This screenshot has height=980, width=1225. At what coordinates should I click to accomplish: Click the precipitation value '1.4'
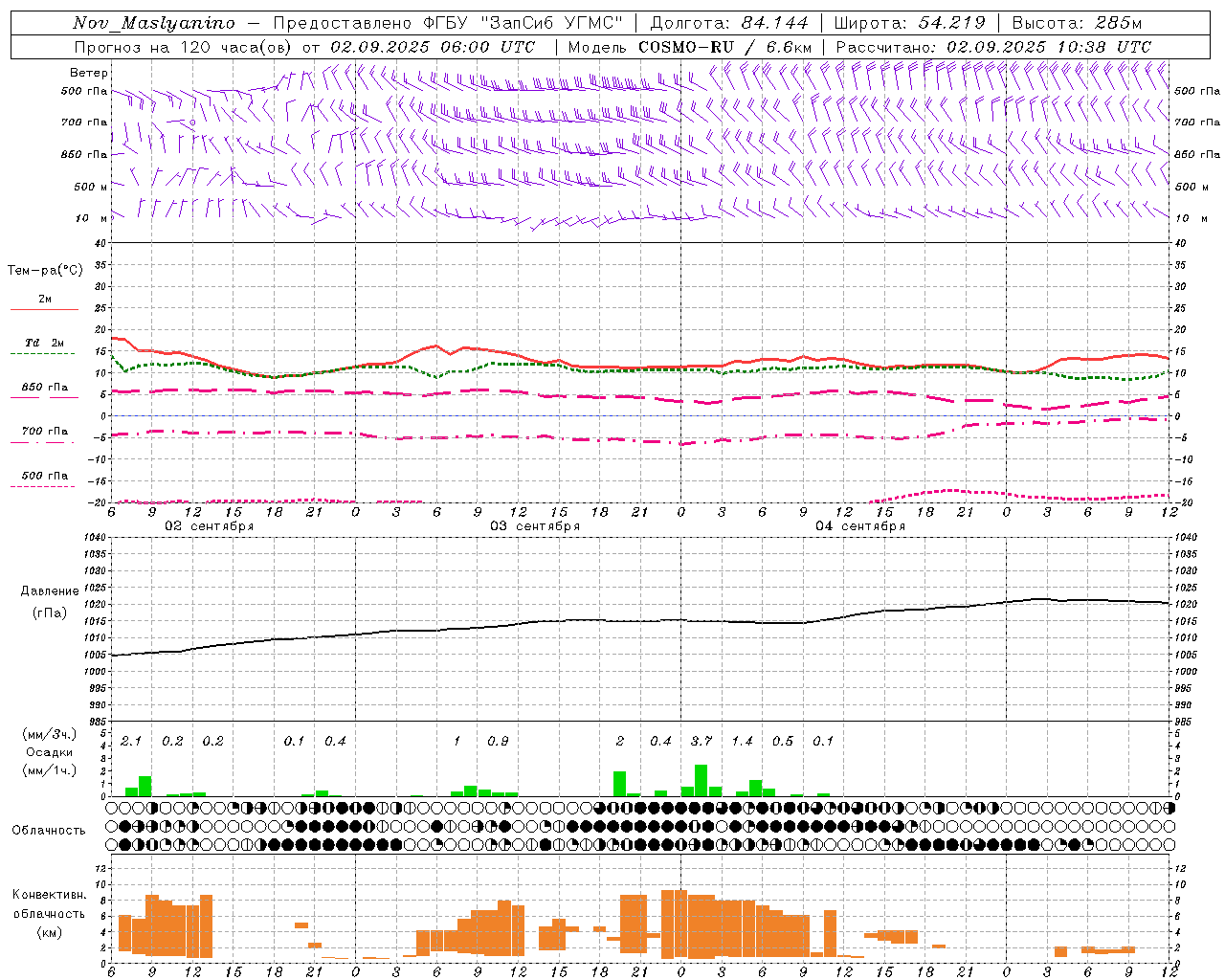click(743, 741)
